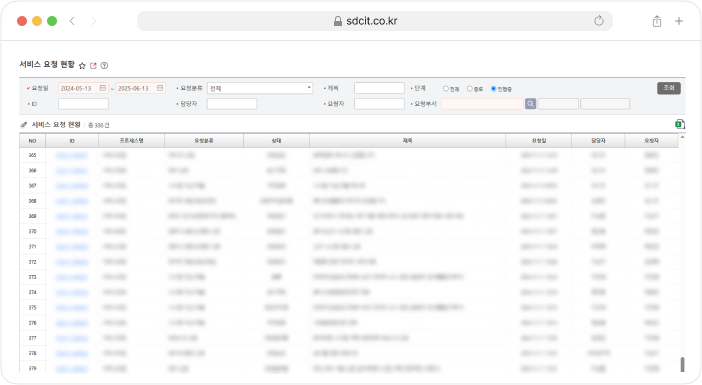Select row number 379 cell
Viewport: 702px width, 385px height.
[32, 368]
